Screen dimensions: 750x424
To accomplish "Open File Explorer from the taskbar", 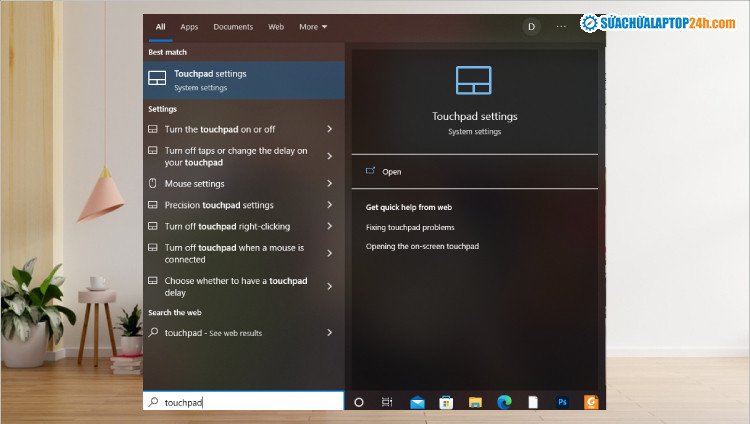I will click(475, 402).
